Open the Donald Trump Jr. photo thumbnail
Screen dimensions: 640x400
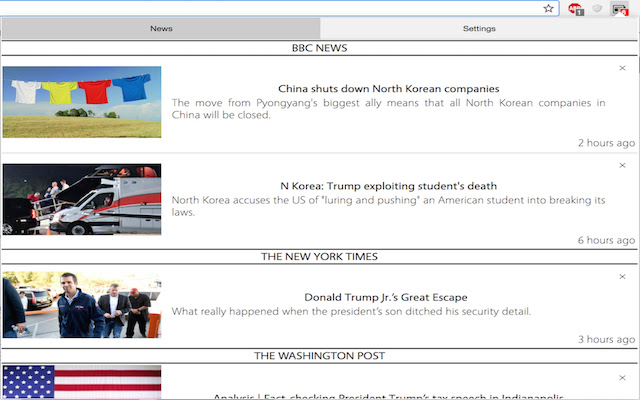click(82, 304)
